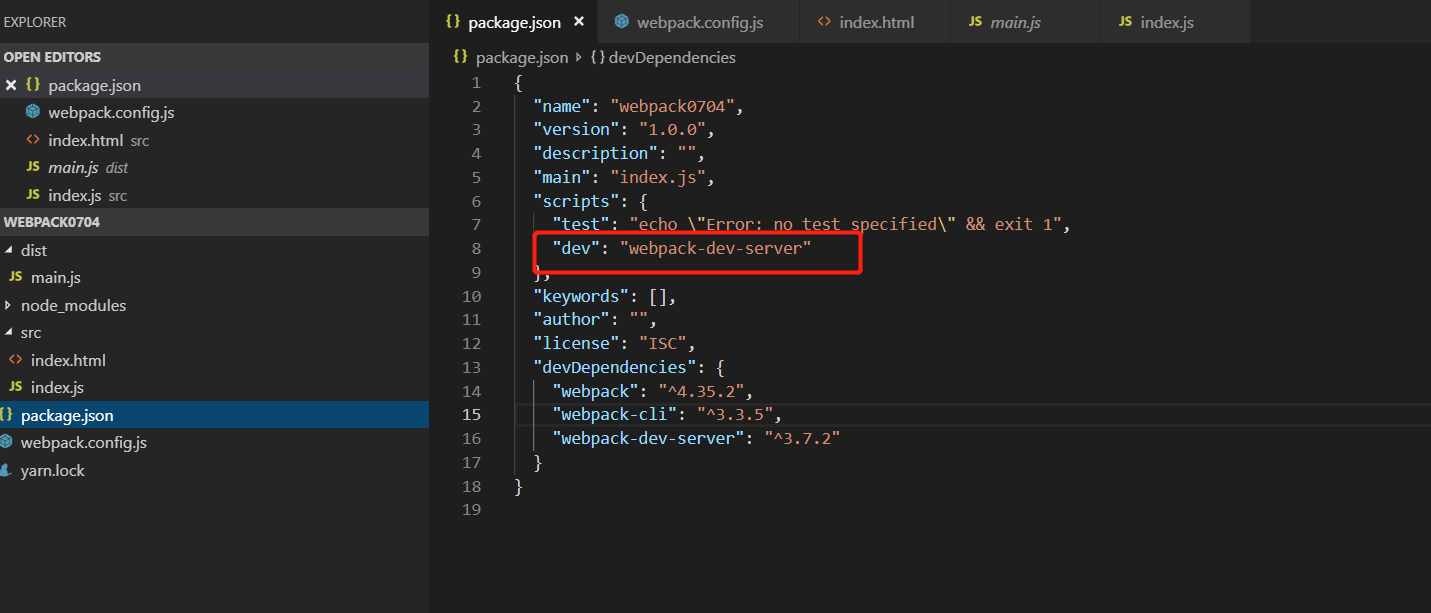
Task: Click the "description" key on line 4
Action: pos(596,153)
